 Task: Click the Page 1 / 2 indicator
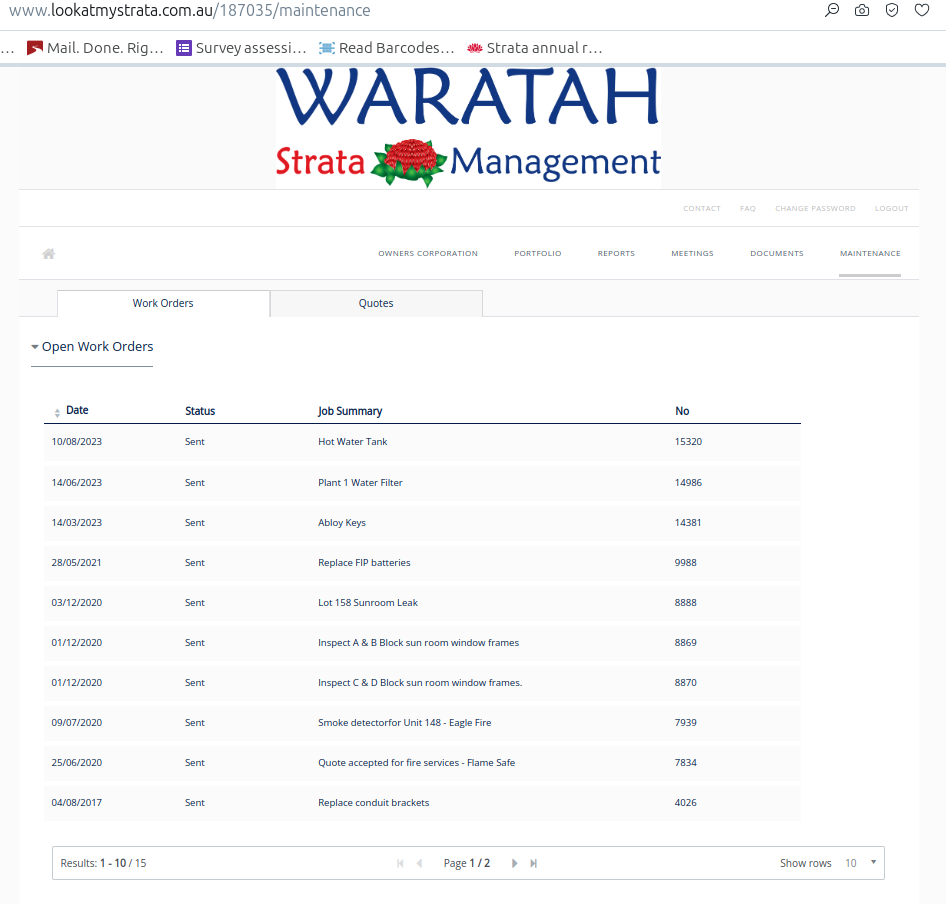[x=466, y=863]
